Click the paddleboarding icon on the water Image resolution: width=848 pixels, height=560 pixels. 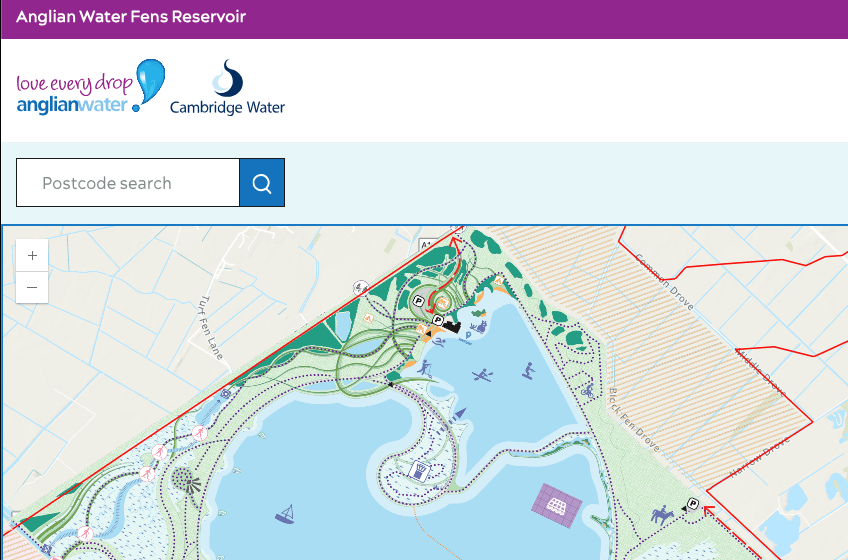pos(528,371)
